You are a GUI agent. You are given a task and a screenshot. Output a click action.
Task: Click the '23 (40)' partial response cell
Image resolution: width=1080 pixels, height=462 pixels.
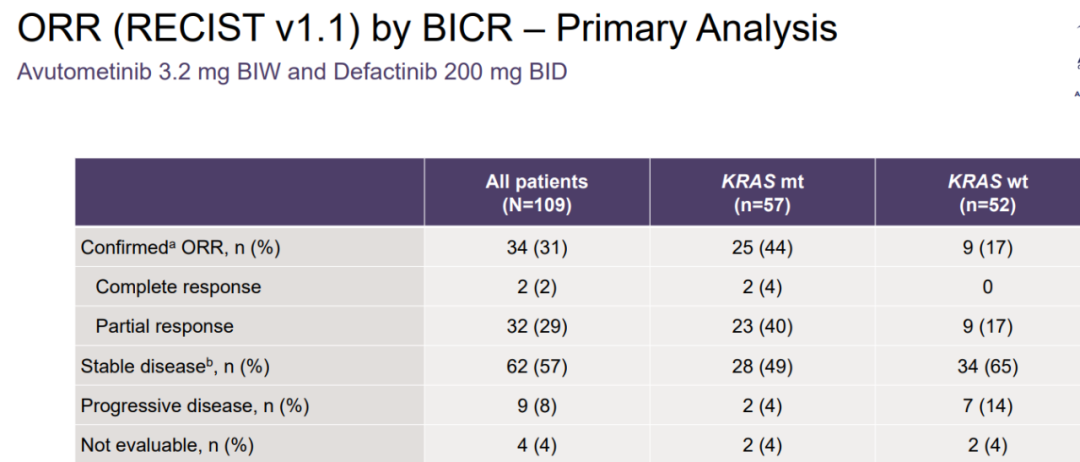(762, 327)
